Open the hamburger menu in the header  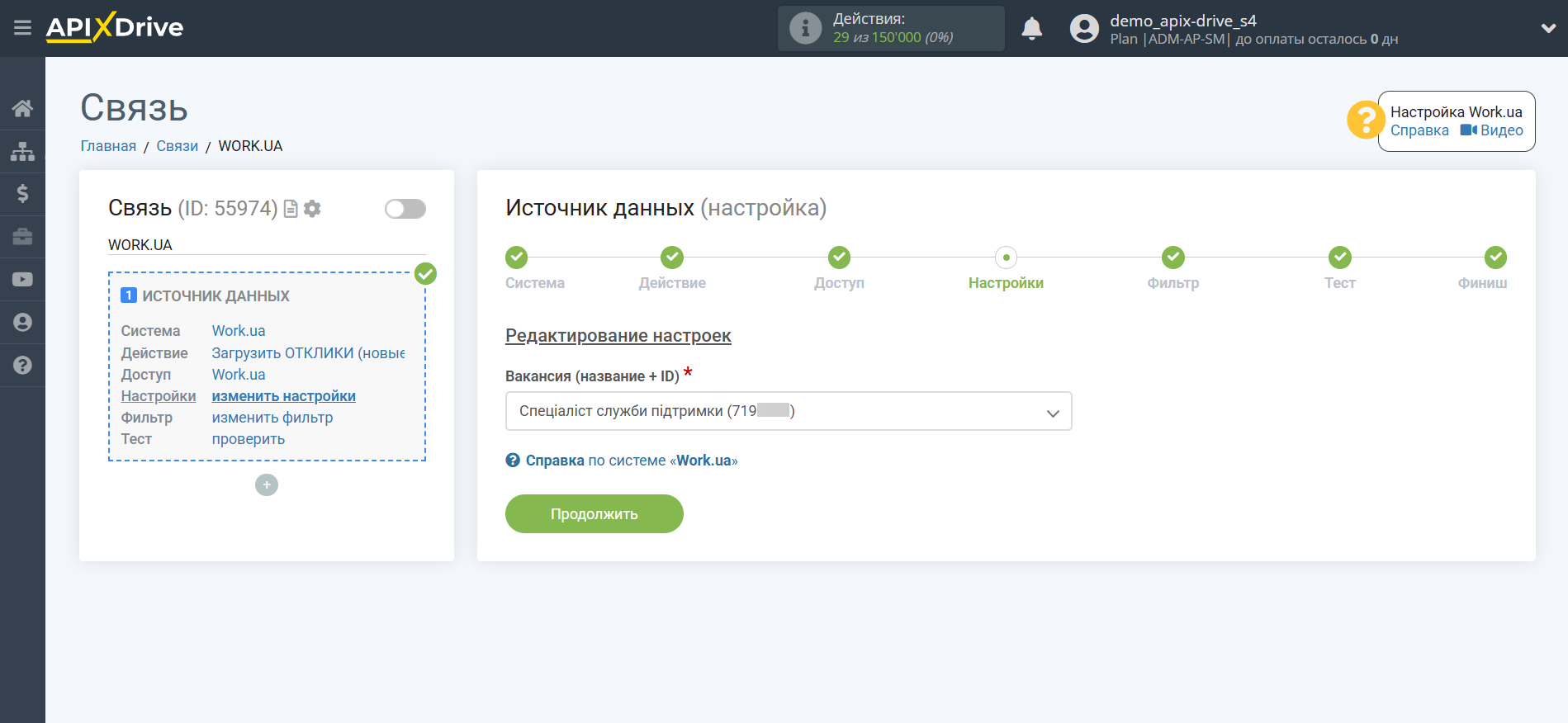click(x=22, y=28)
